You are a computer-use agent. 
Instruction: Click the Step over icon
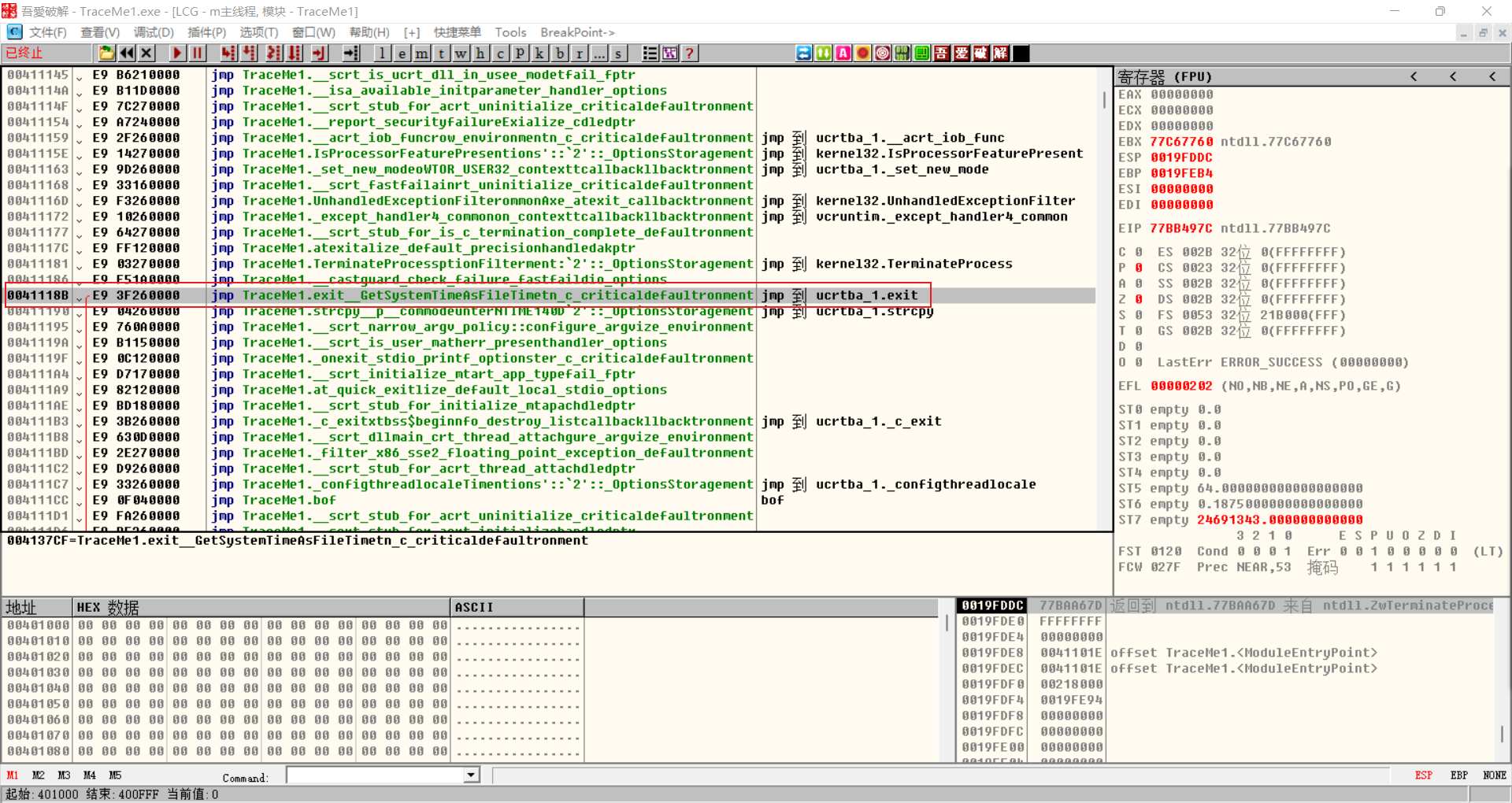tap(250, 54)
